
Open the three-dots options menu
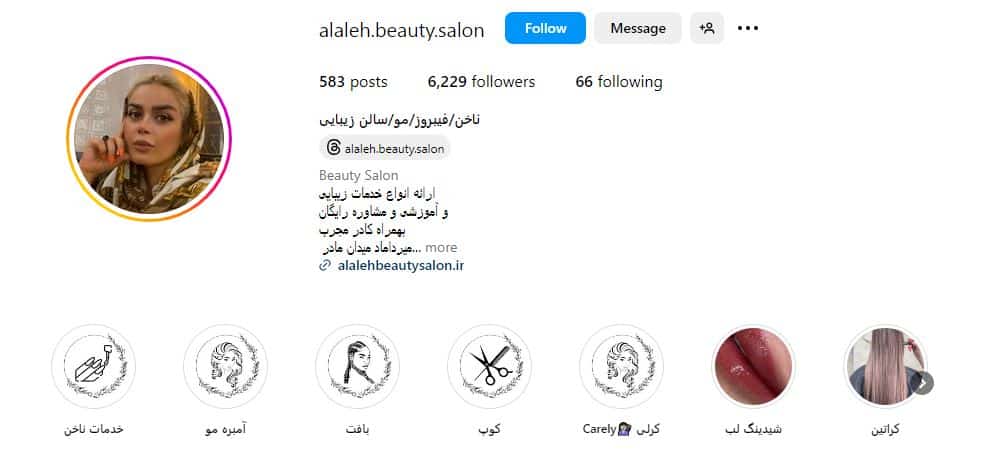point(748,28)
